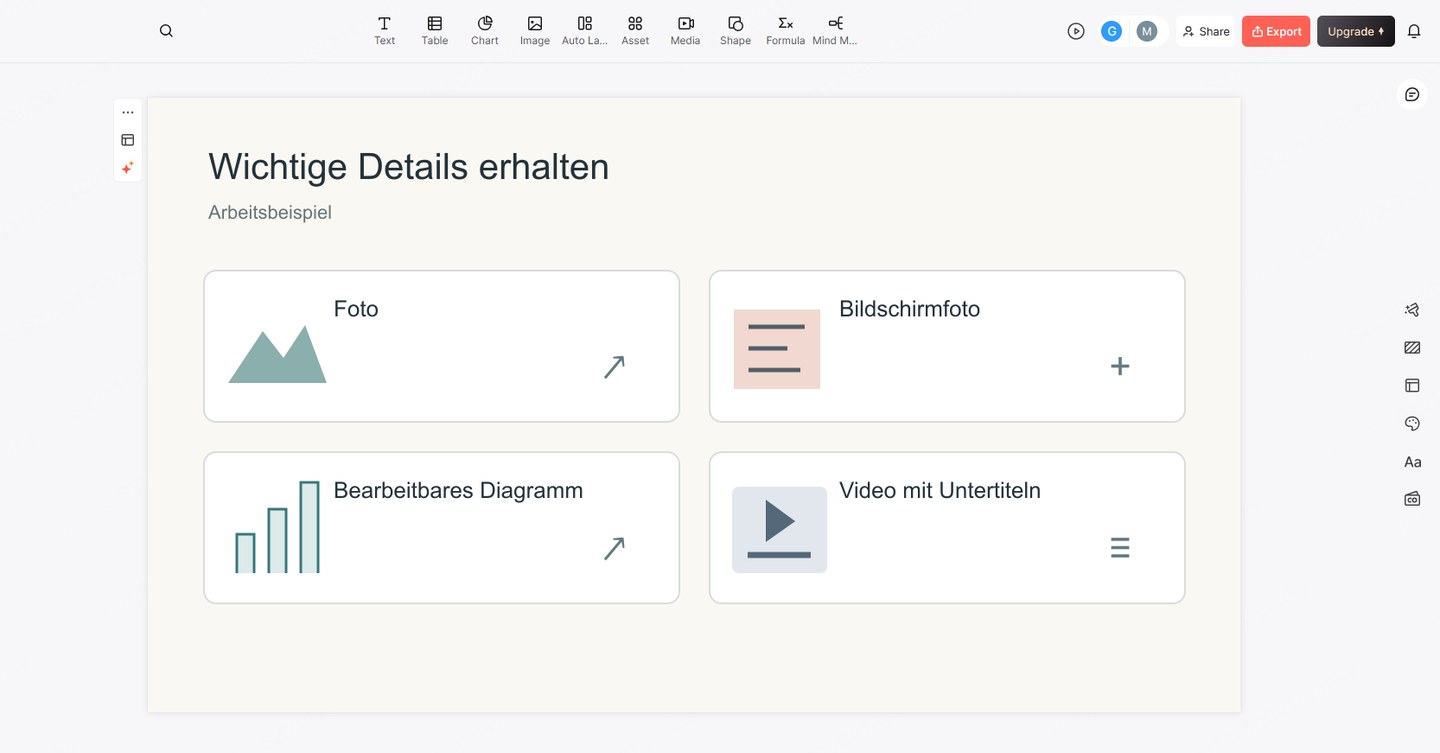Screen dimensions: 1440x753
Task: Click the Upgrade button
Action: tap(1356, 31)
